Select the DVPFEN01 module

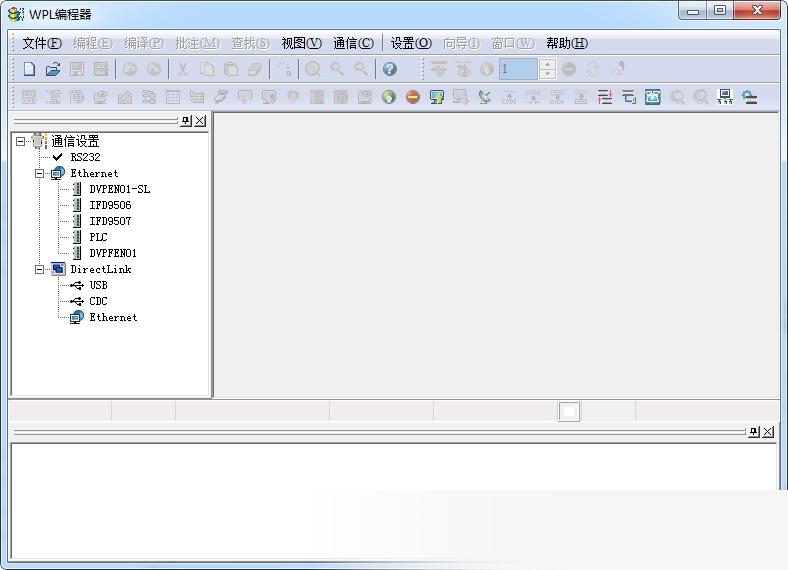click(x=113, y=253)
